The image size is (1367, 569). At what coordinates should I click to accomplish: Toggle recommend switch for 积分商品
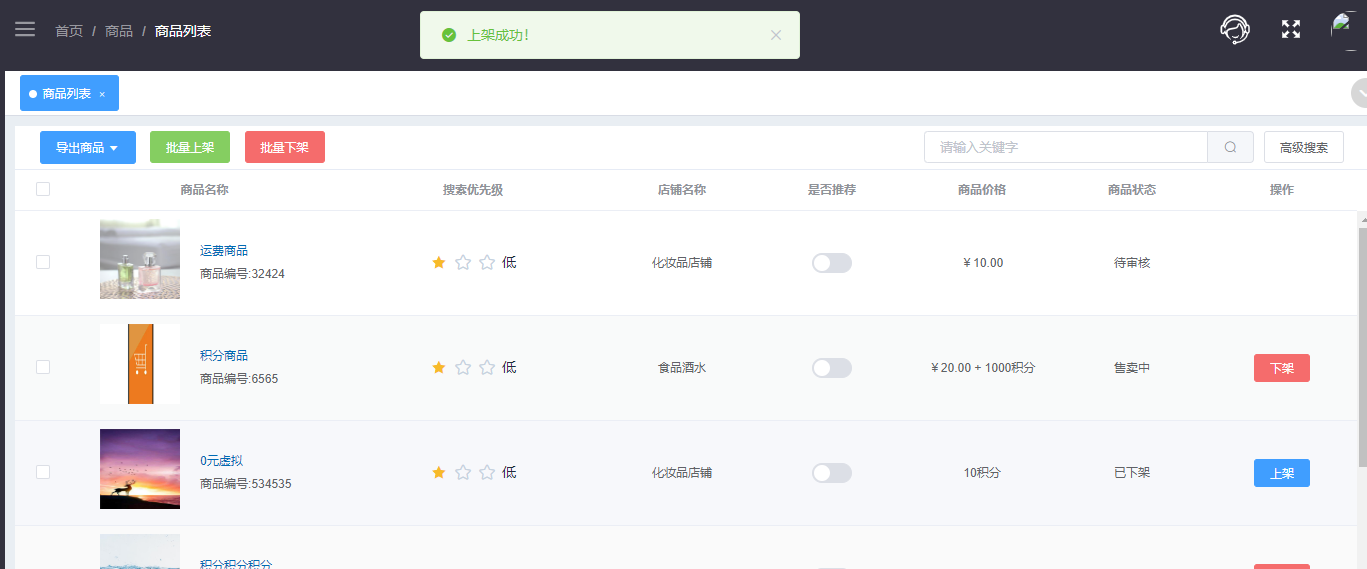(832, 368)
